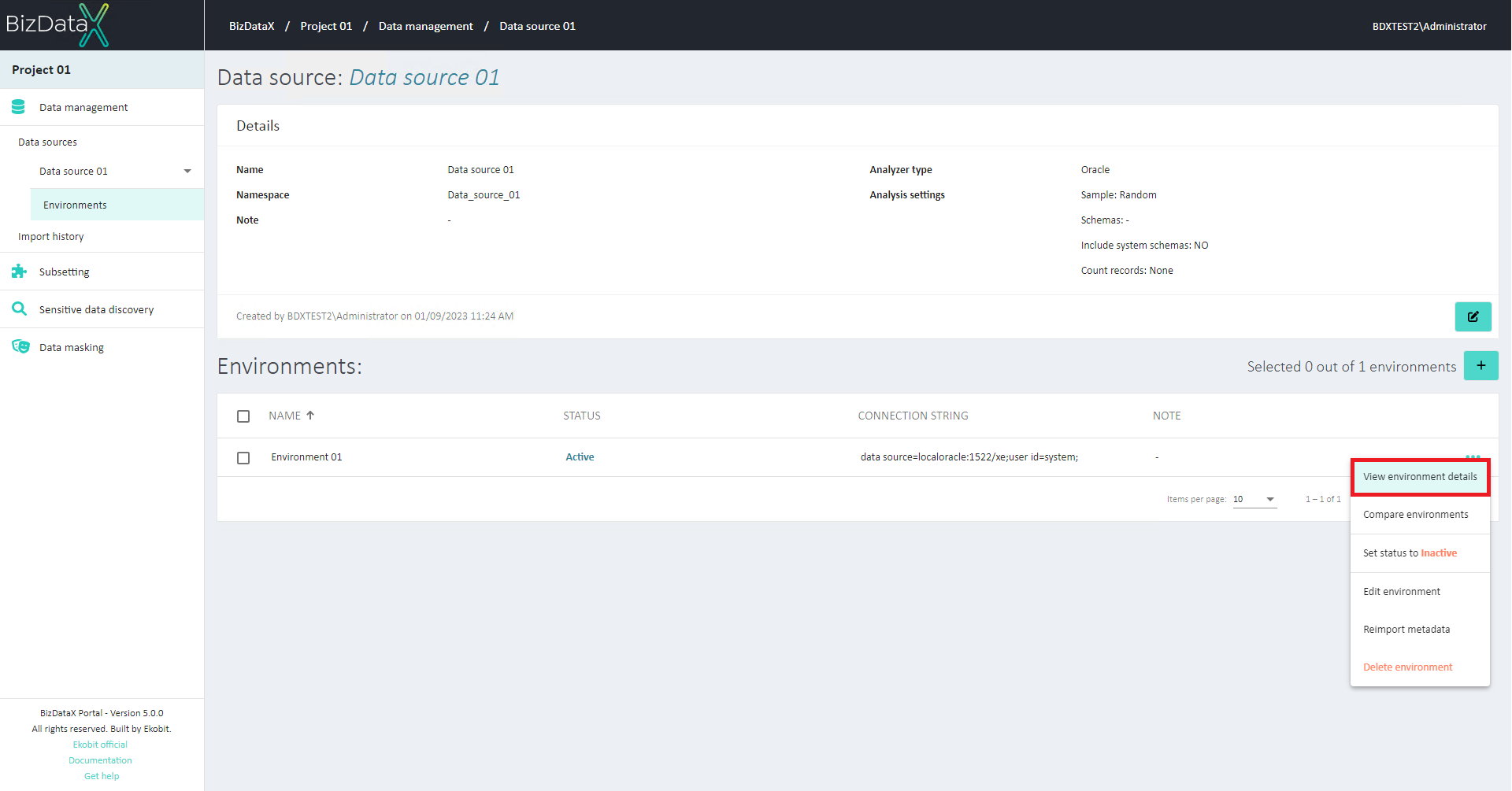Click Data source 01 breadcrumb
The image size is (1512, 791).
coord(537,26)
